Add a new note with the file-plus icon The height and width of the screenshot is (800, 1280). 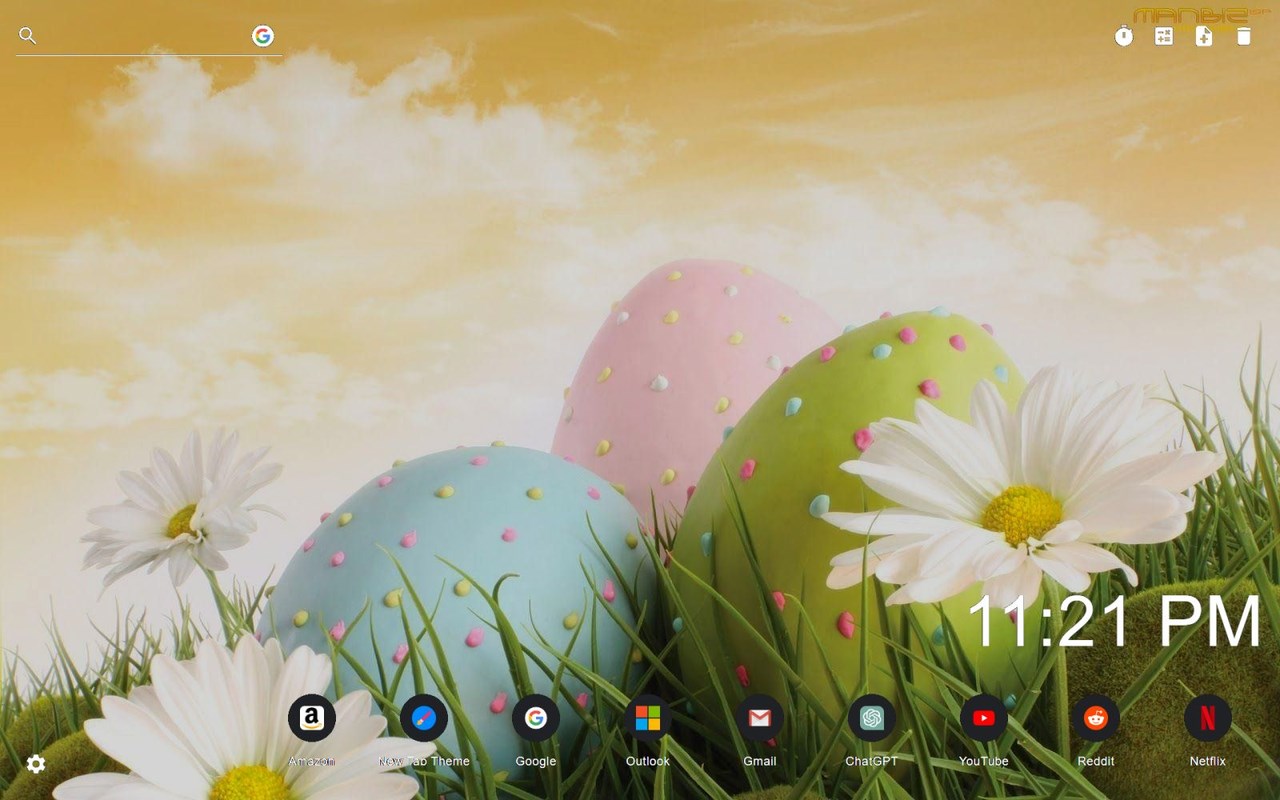(1204, 37)
